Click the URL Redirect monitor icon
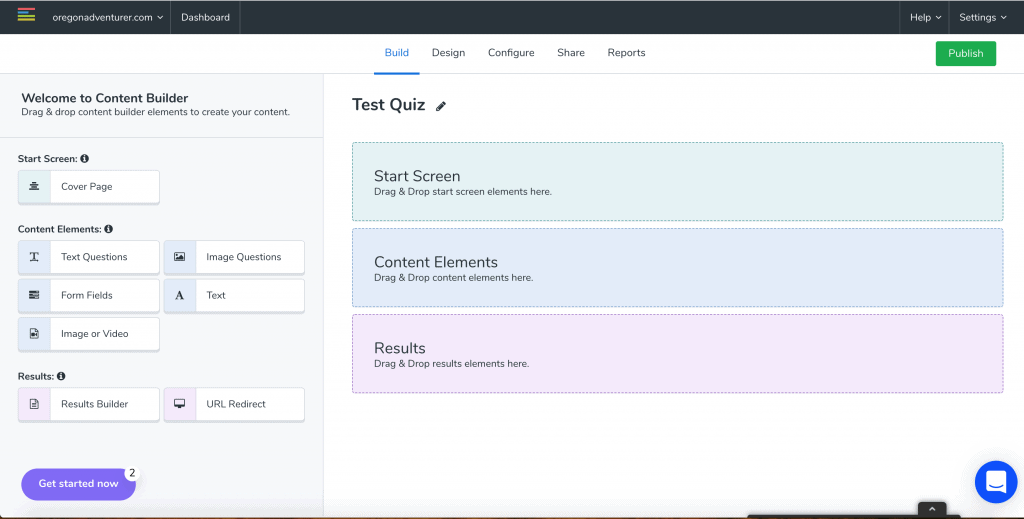1024x519 pixels. pyautogui.click(x=180, y=404)
